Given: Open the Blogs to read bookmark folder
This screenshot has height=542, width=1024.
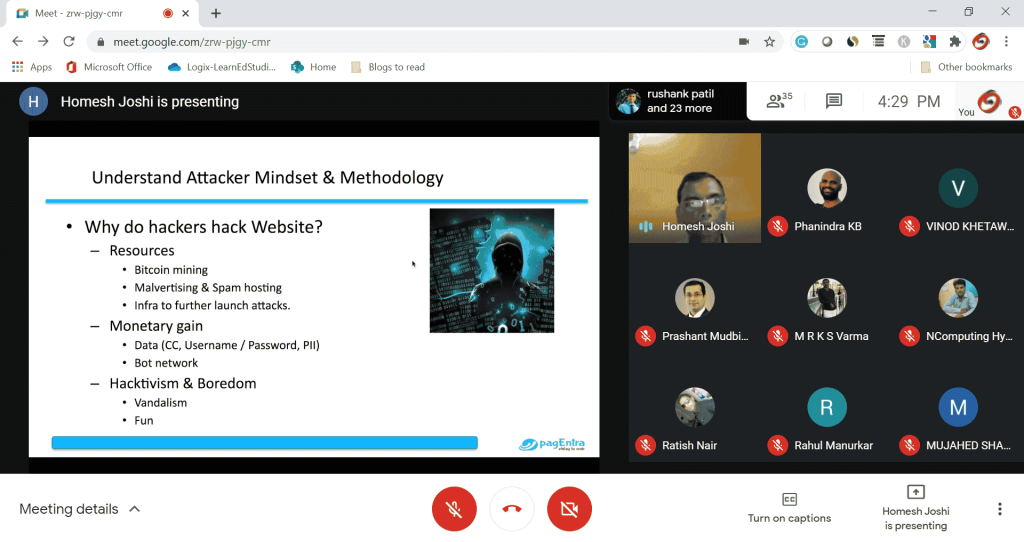Looking at the screenshot, I should (x=388, y=67).
